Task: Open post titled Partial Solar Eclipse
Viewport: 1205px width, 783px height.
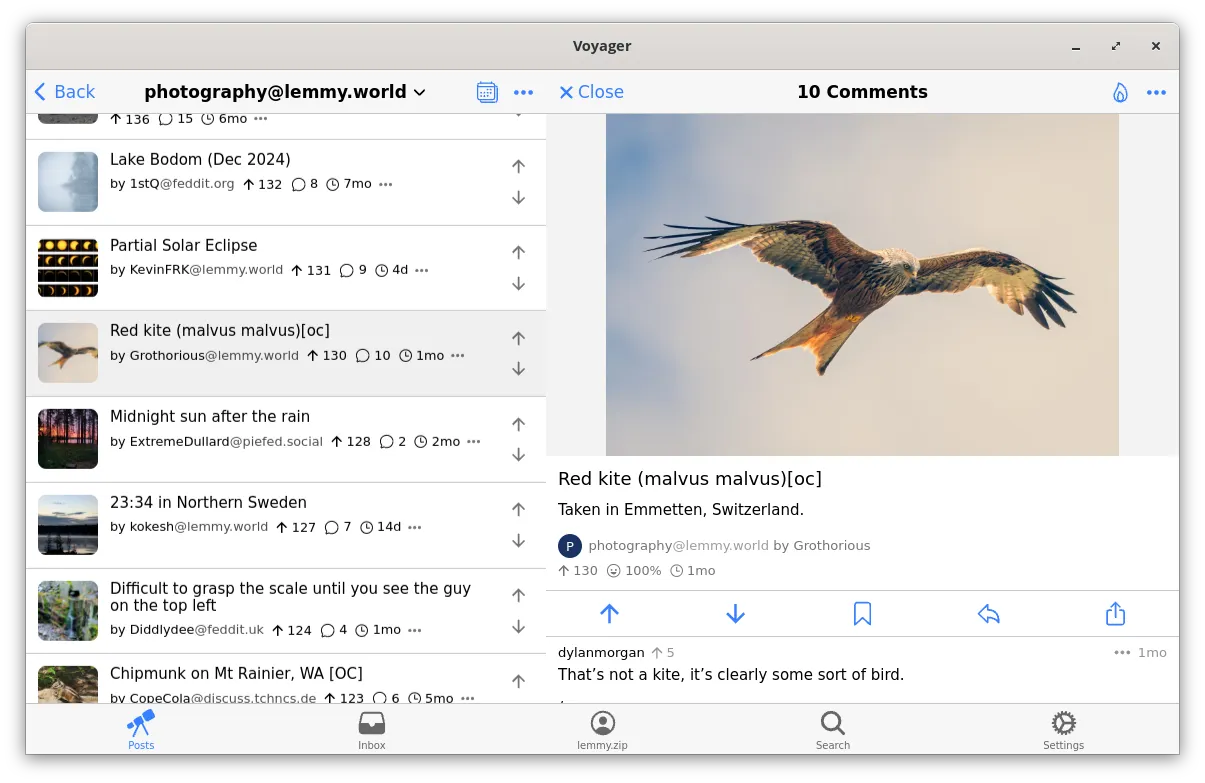Action: pyautogui.click(x=183, y=245)
